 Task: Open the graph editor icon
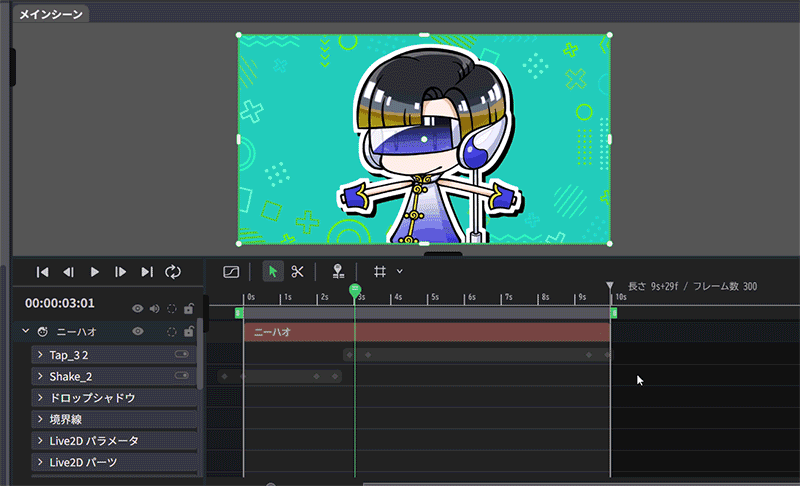point(231,272)
